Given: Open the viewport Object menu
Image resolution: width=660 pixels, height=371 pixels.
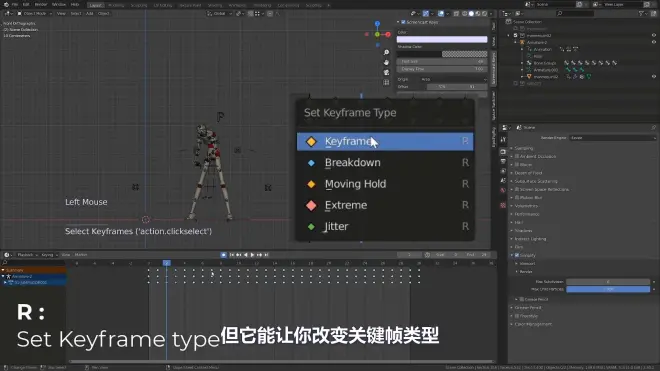Looking at the screenshot, I should pyautogui.click(x=104, y=13).
